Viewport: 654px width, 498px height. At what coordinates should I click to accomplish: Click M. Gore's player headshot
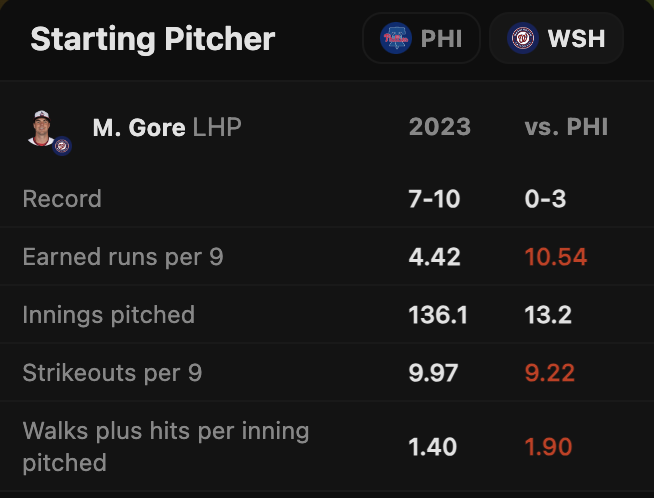[42, 128]
